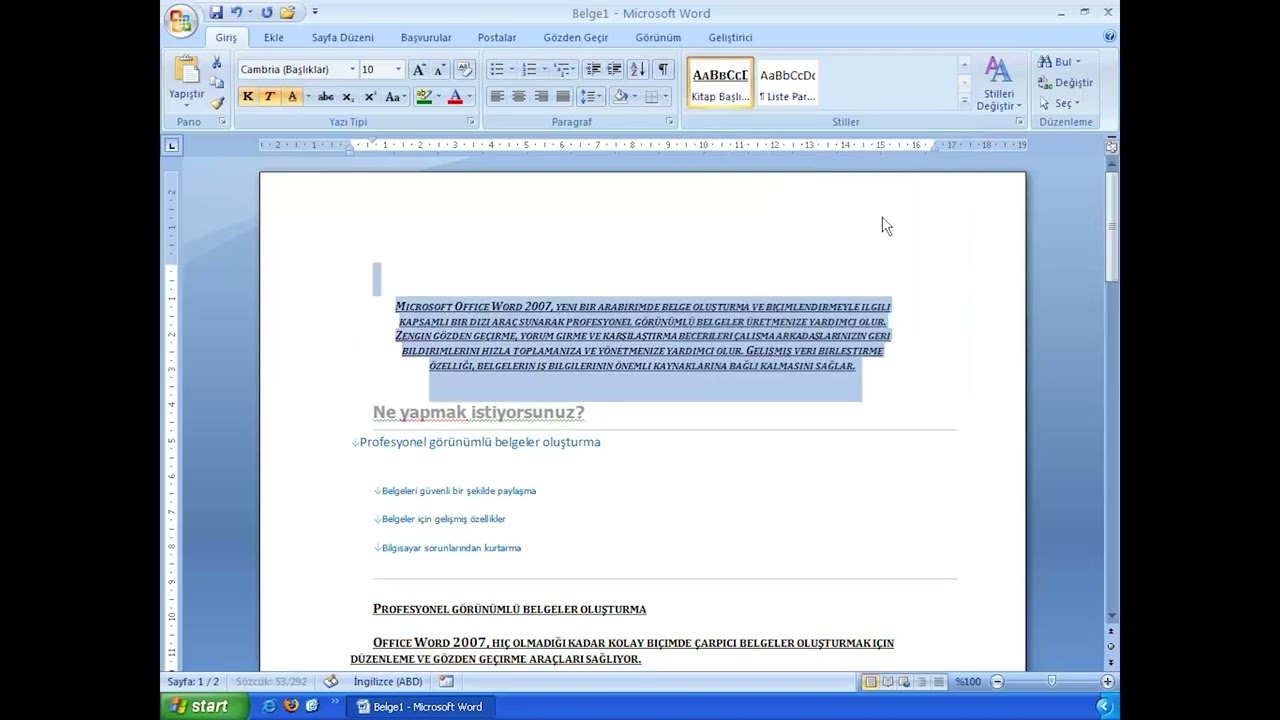
Task: Shrink font size with small A icon
Action: click(440, 69)
